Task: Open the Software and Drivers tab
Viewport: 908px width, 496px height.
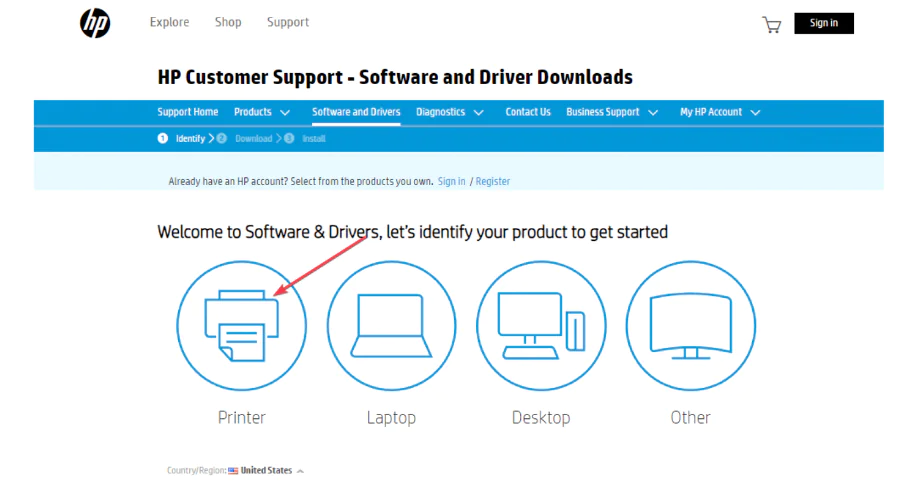Action: point(356,112)
